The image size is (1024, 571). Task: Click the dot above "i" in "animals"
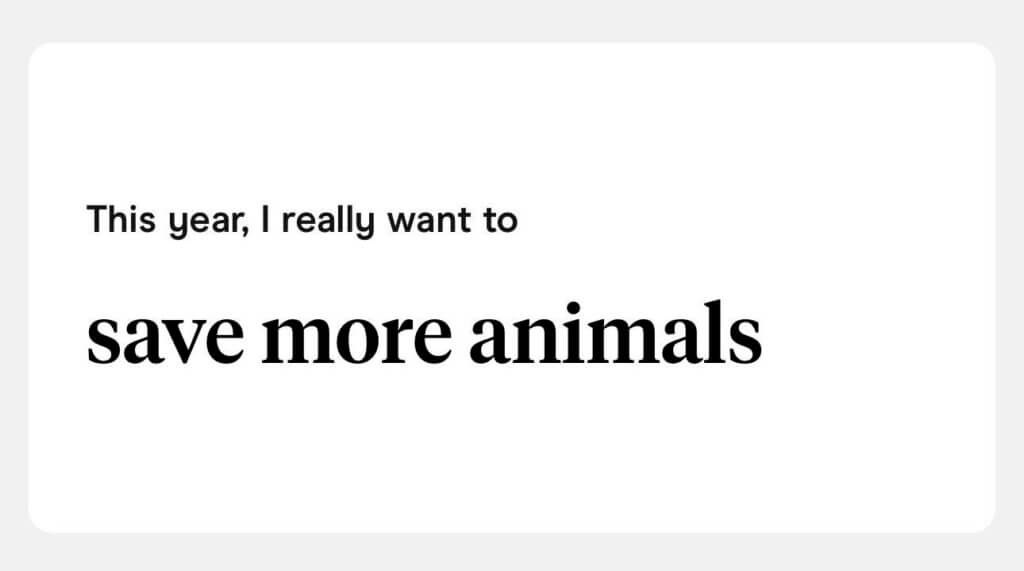click(573, 308)
